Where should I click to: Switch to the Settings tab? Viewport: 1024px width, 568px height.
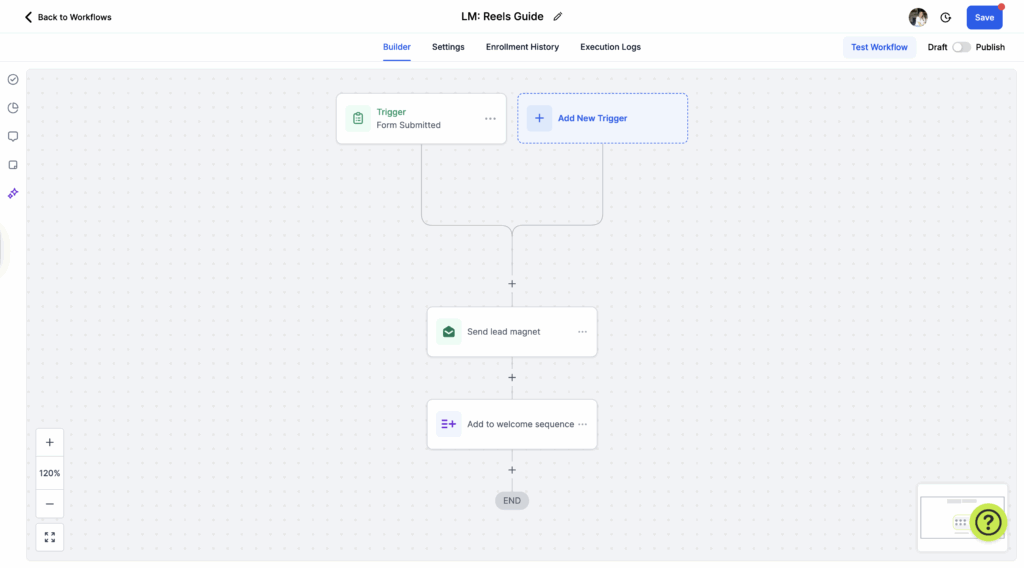pyautogui.click(x=448, y=47)
